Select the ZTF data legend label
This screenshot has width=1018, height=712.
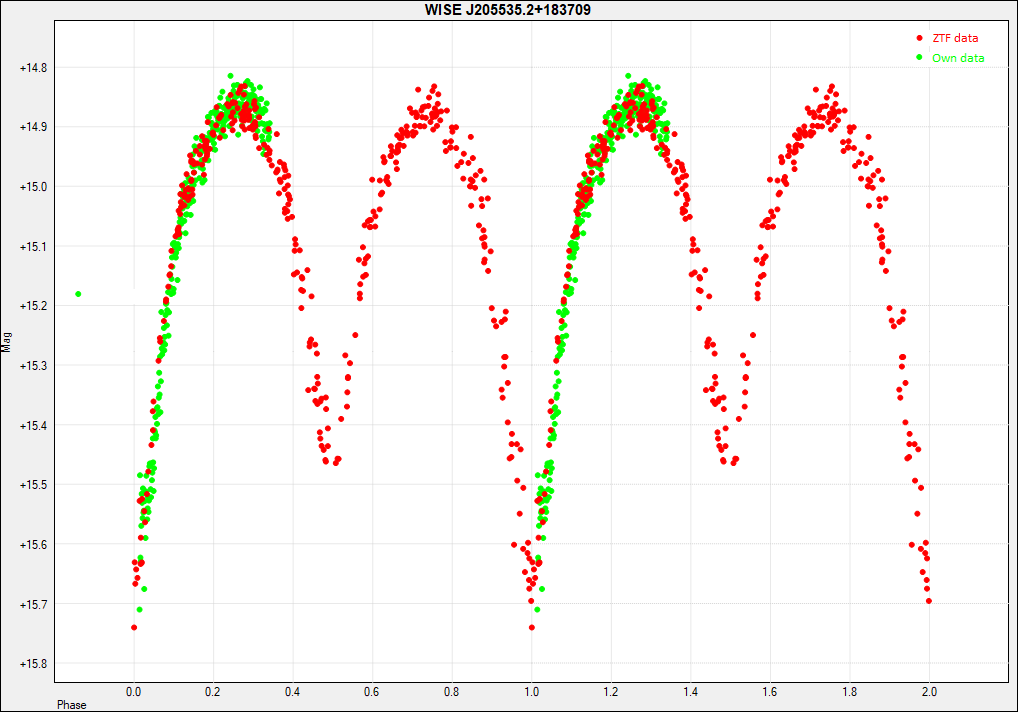(x=955, y=38)
